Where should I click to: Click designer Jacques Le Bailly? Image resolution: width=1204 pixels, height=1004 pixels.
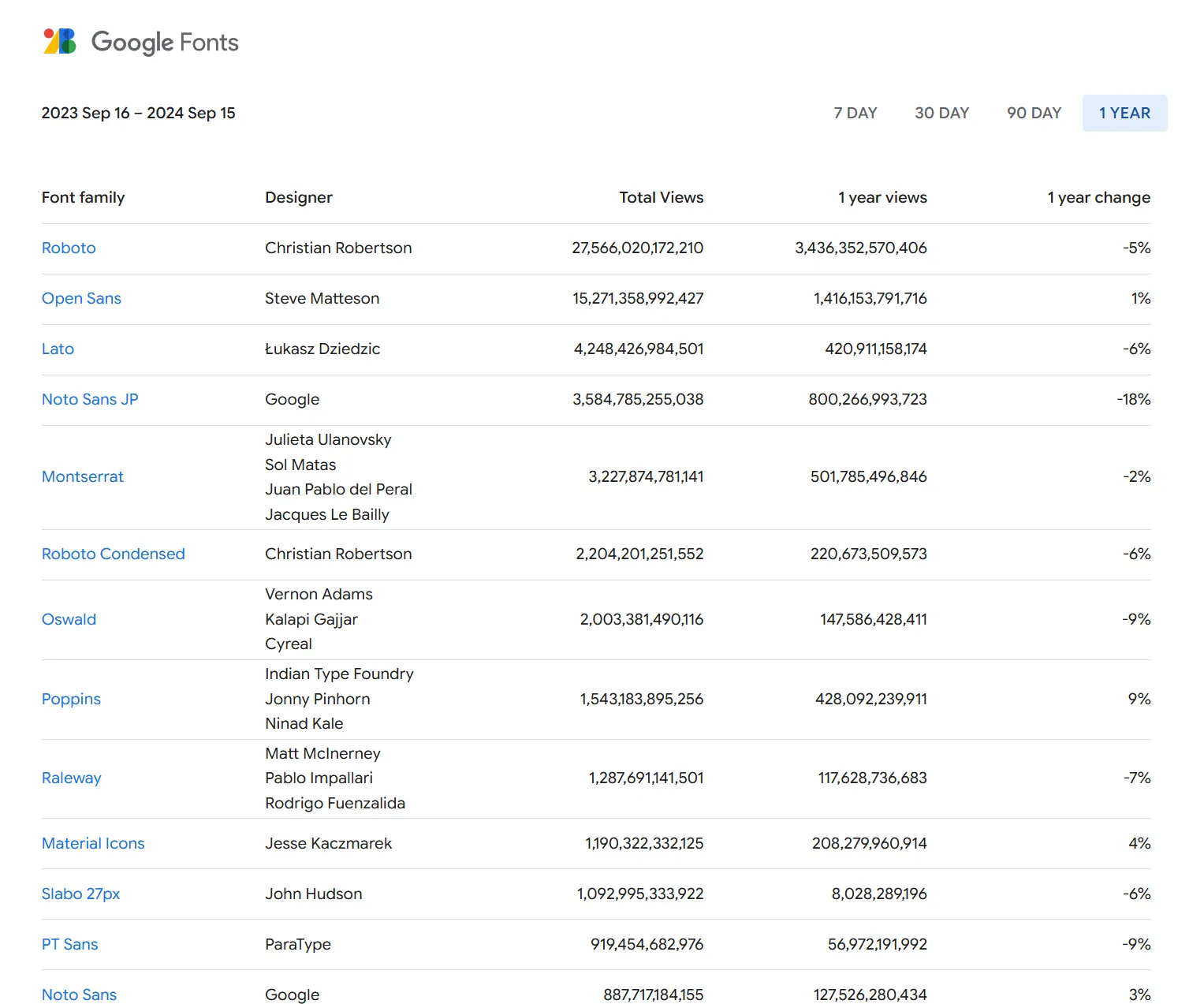click(327, 514)
